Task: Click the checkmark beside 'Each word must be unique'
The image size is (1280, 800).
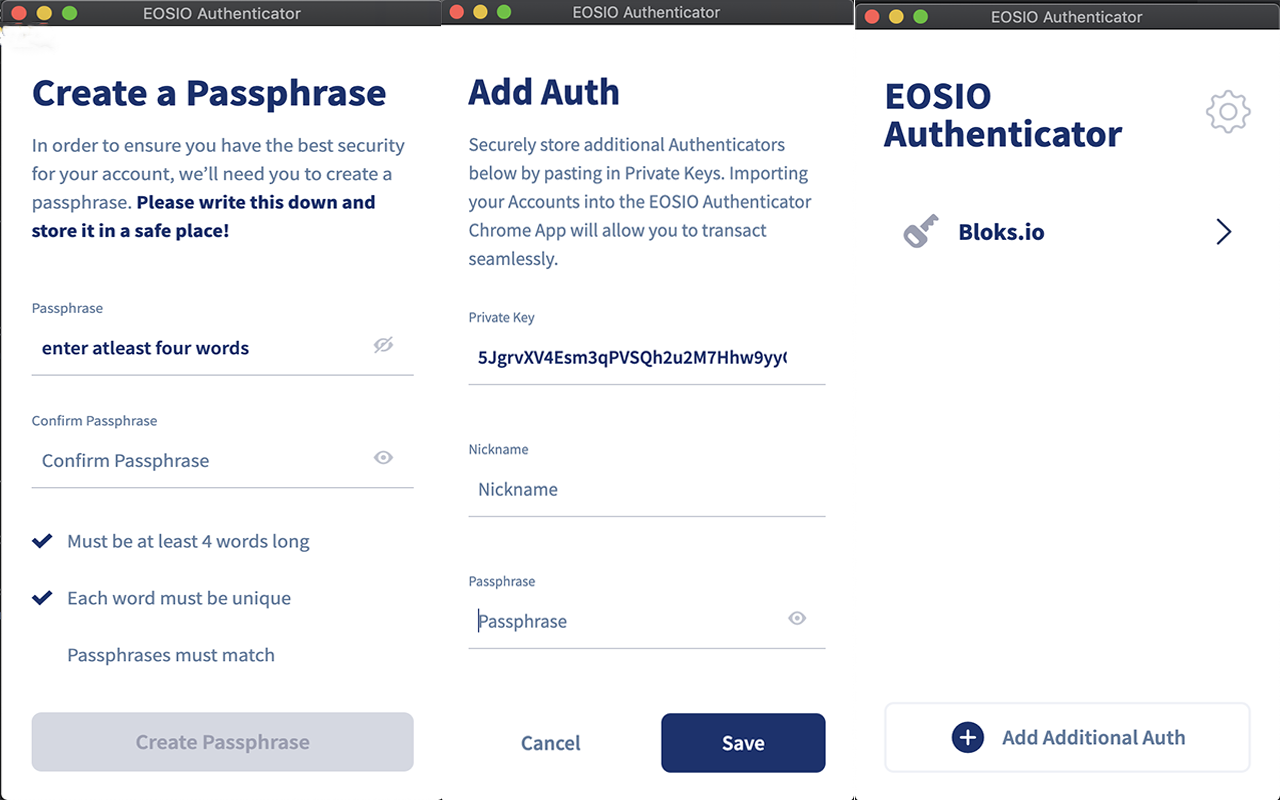Action: [42, 598]
